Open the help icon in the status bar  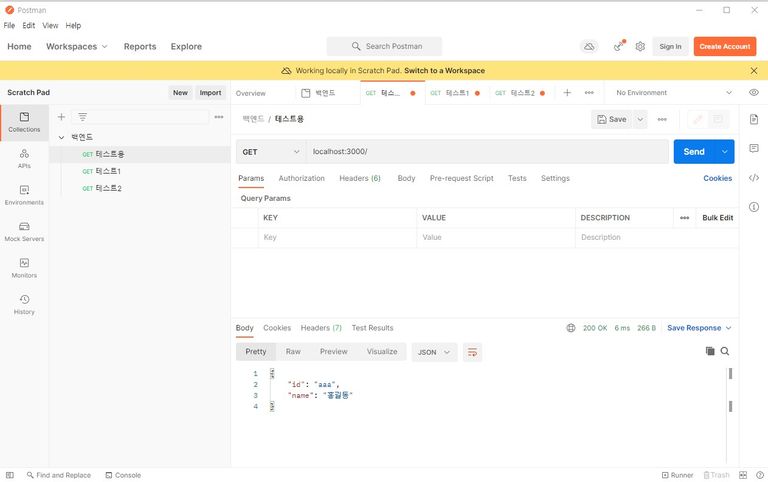(760, 475)
